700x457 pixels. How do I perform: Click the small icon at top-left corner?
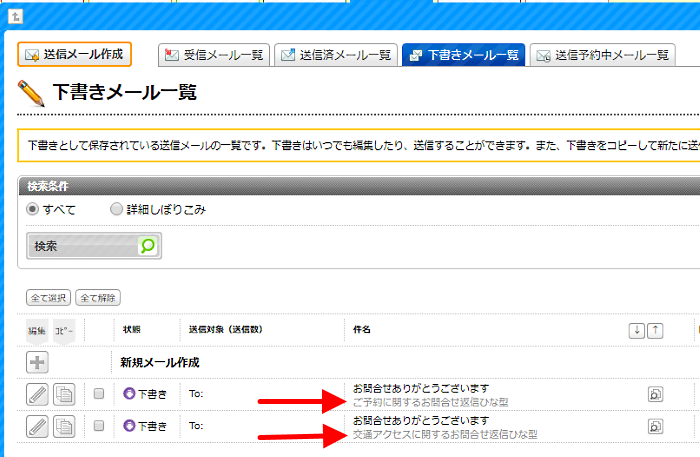pos(15,17)
